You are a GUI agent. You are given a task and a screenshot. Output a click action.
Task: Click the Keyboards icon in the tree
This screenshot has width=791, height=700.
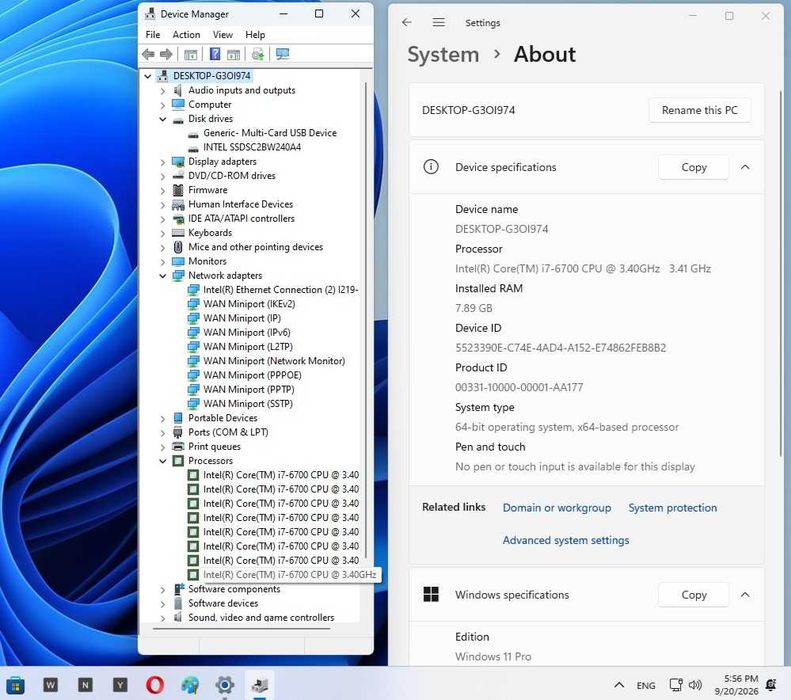coord(178,232)
